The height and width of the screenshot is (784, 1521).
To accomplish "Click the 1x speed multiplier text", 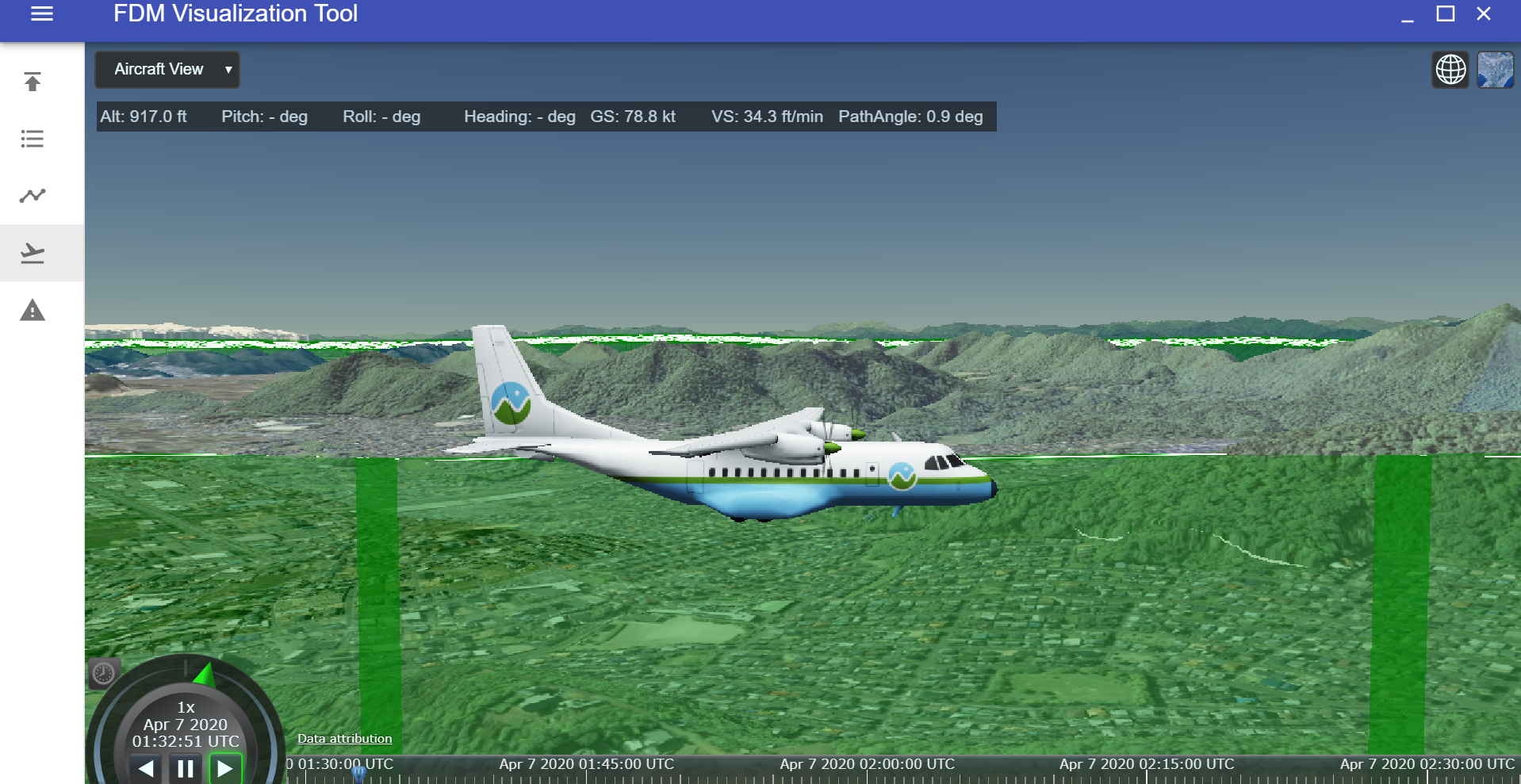I will (x=186, y=707).
